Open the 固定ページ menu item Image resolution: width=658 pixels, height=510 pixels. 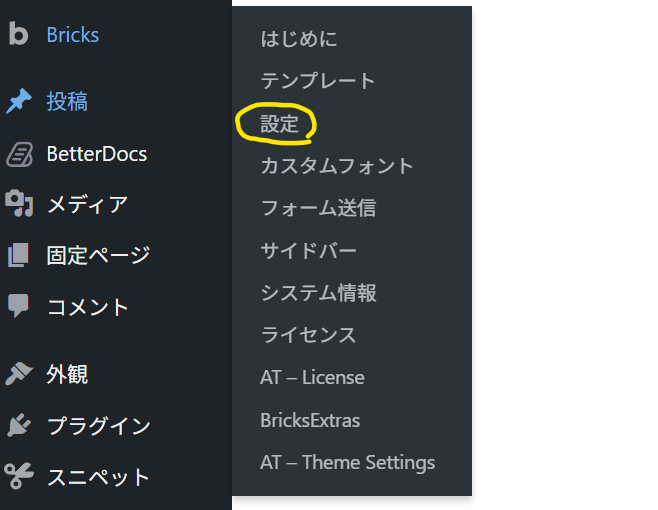[98, 255]
